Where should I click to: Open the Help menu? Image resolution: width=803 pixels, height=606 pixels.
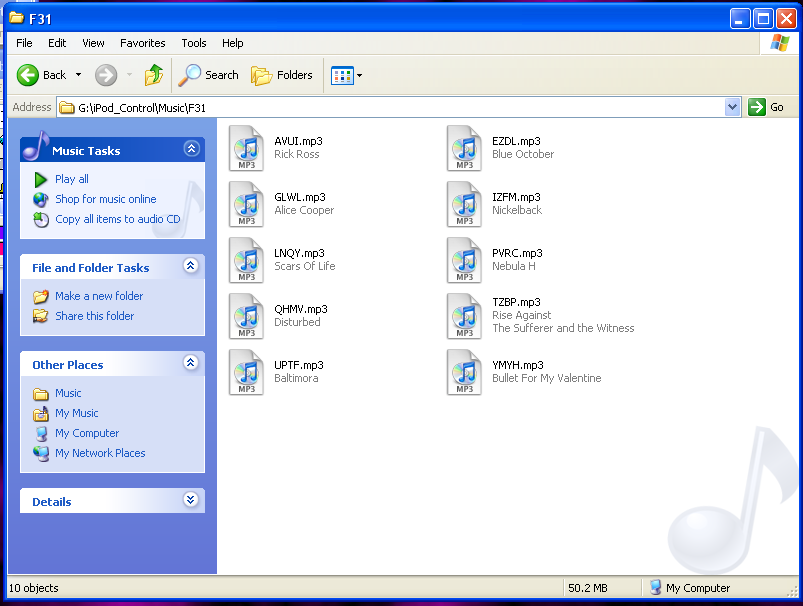233,43
